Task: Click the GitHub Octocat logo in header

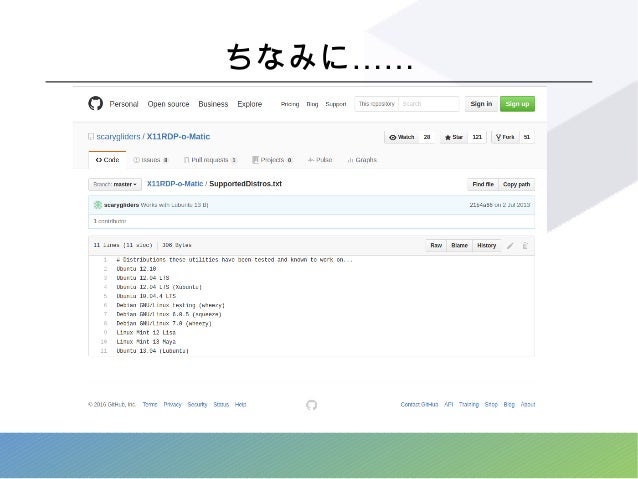Action: click(96, 103)
